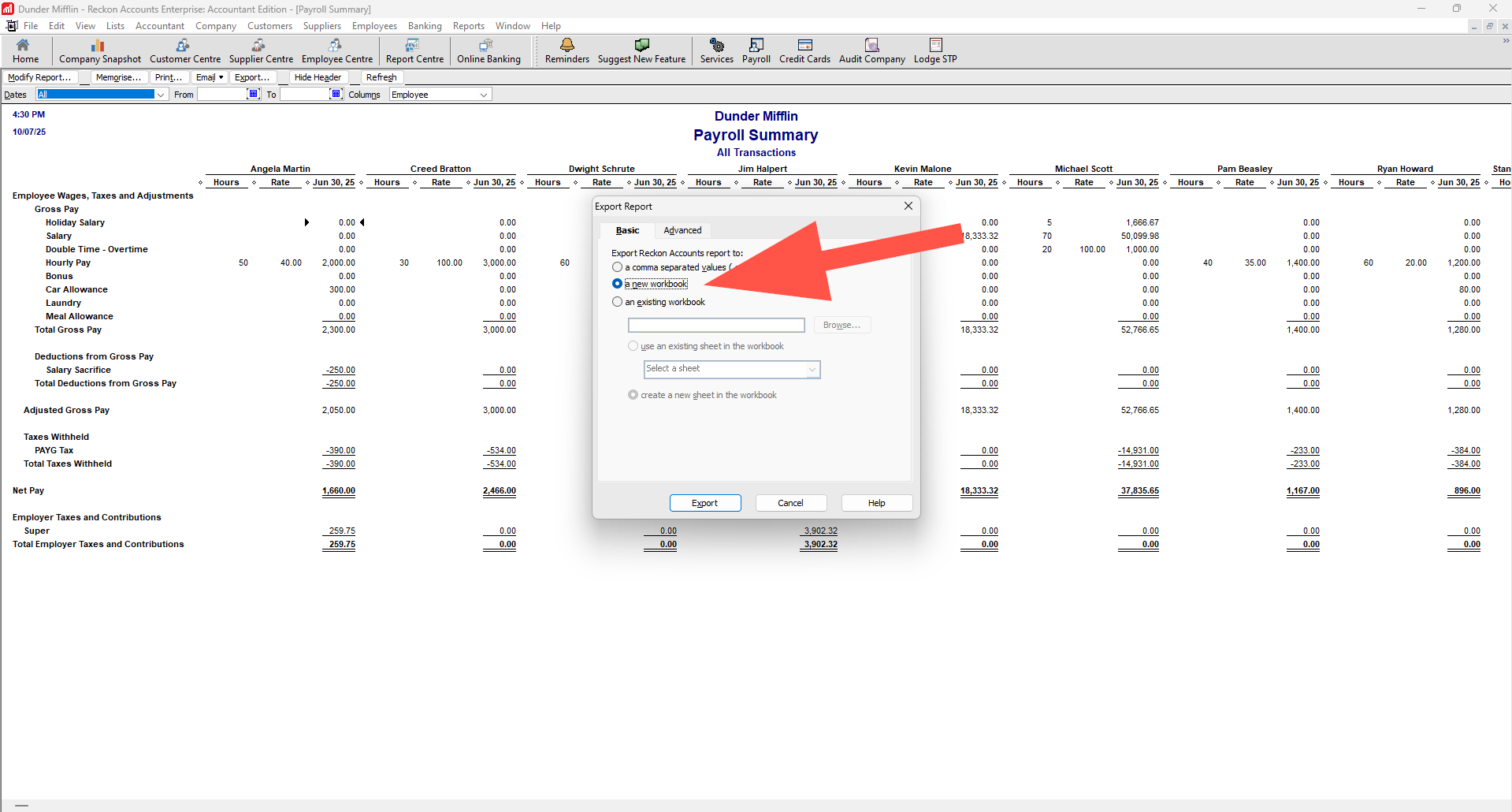Open the Banking menu
The width and height of the screenshot is (1512, 812).
[425, 26]
